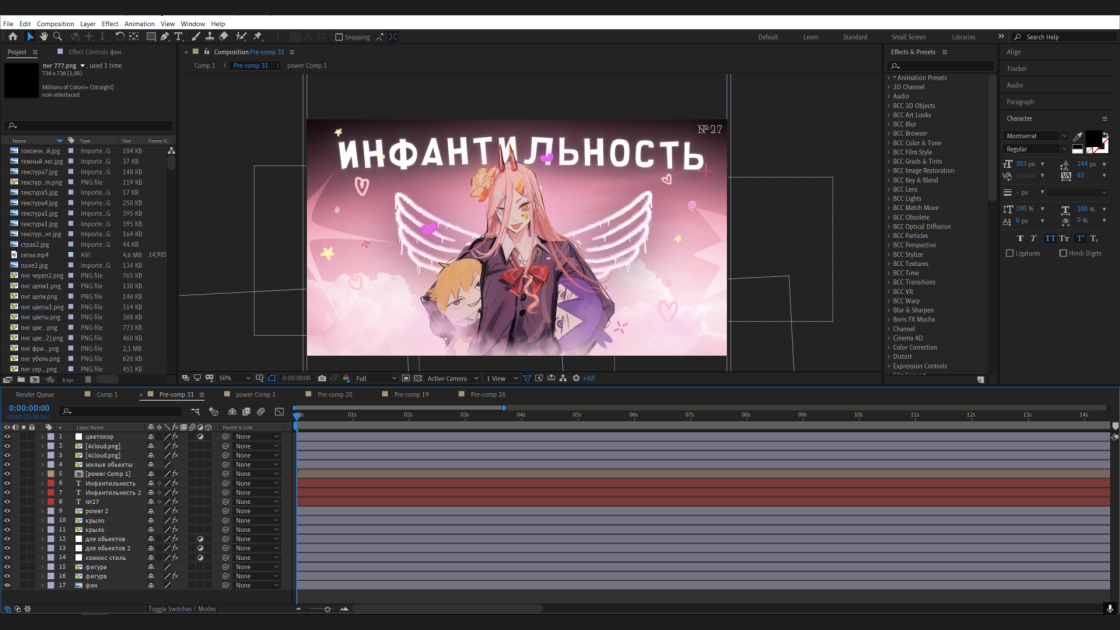Open the 1 View layout dropdown
Image resolution: width=1120 pixels, height=630 pixels.
pos(501,378)
